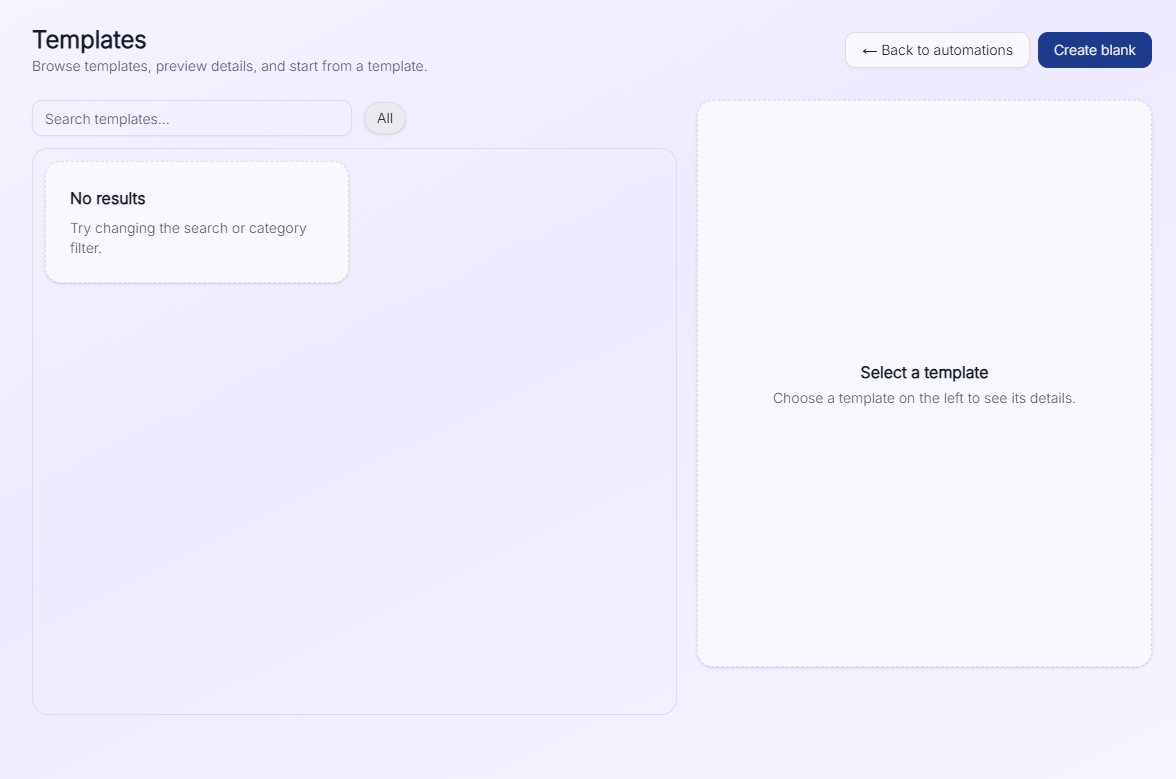Return to automations via the back button
Screen dimensions: 1176x779
936,49
